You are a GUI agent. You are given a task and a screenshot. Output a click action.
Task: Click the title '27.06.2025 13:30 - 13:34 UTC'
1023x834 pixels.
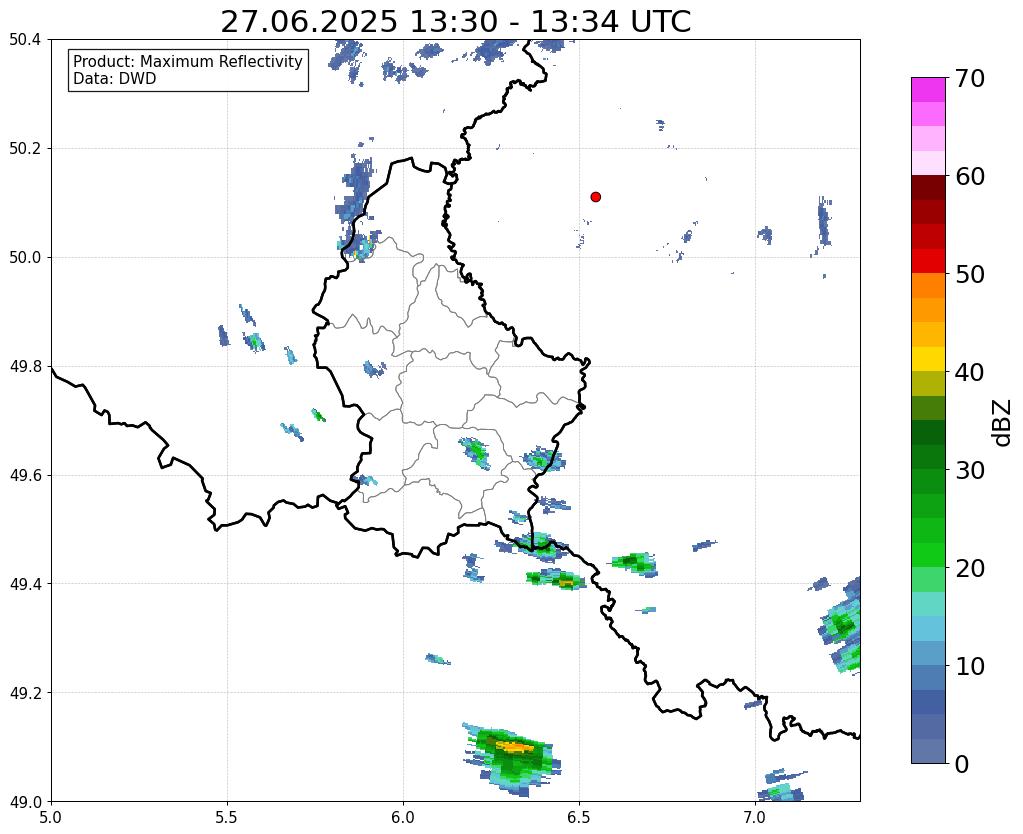coord(455,22)
